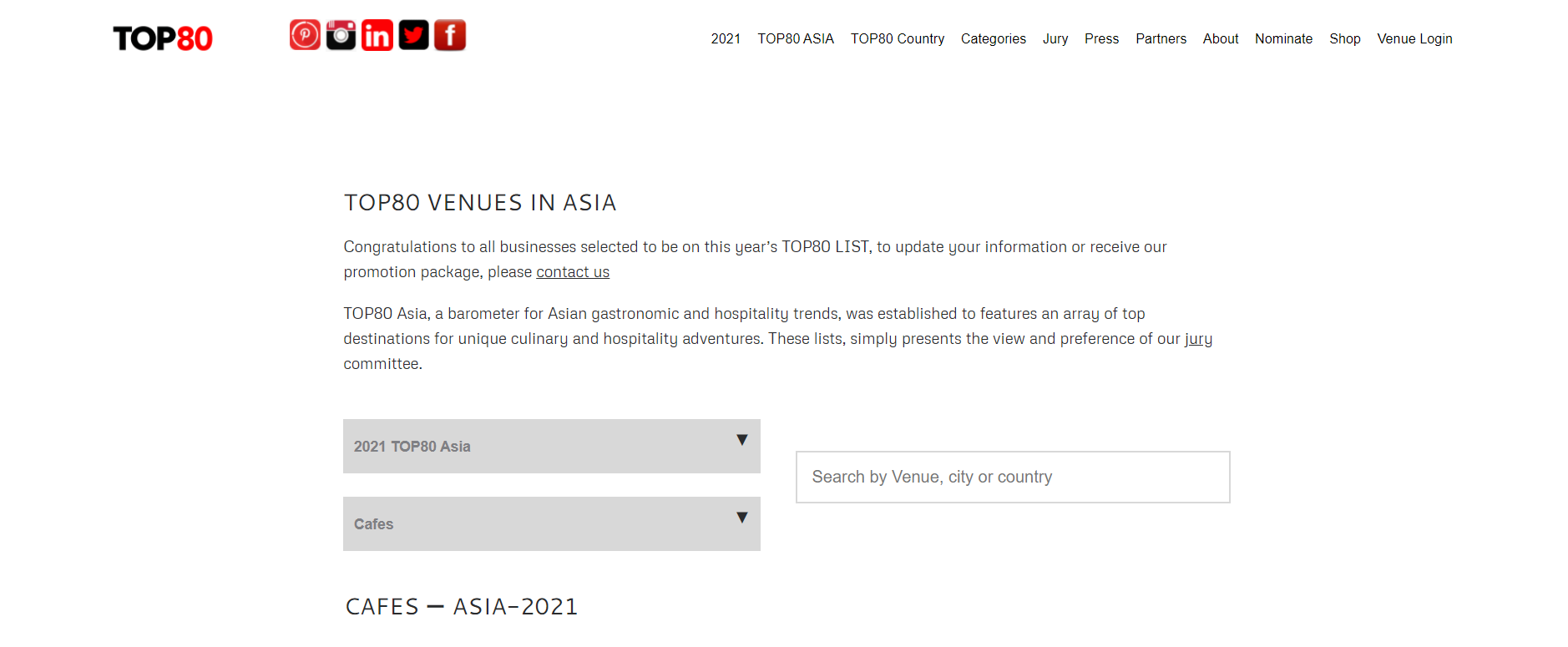Open the Pinterest social icon
Image resolution: width=1568 pixels, height=647 pixels.
(305, 35)
